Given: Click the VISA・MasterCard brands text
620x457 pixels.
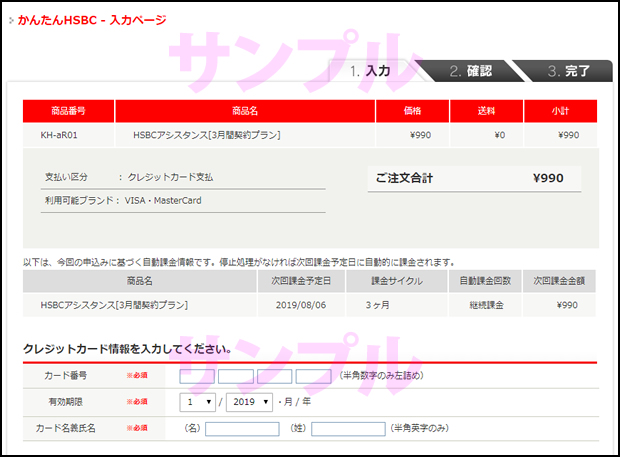Looking at the screenshot, I should pyautogui.click(x=163, y=201).
